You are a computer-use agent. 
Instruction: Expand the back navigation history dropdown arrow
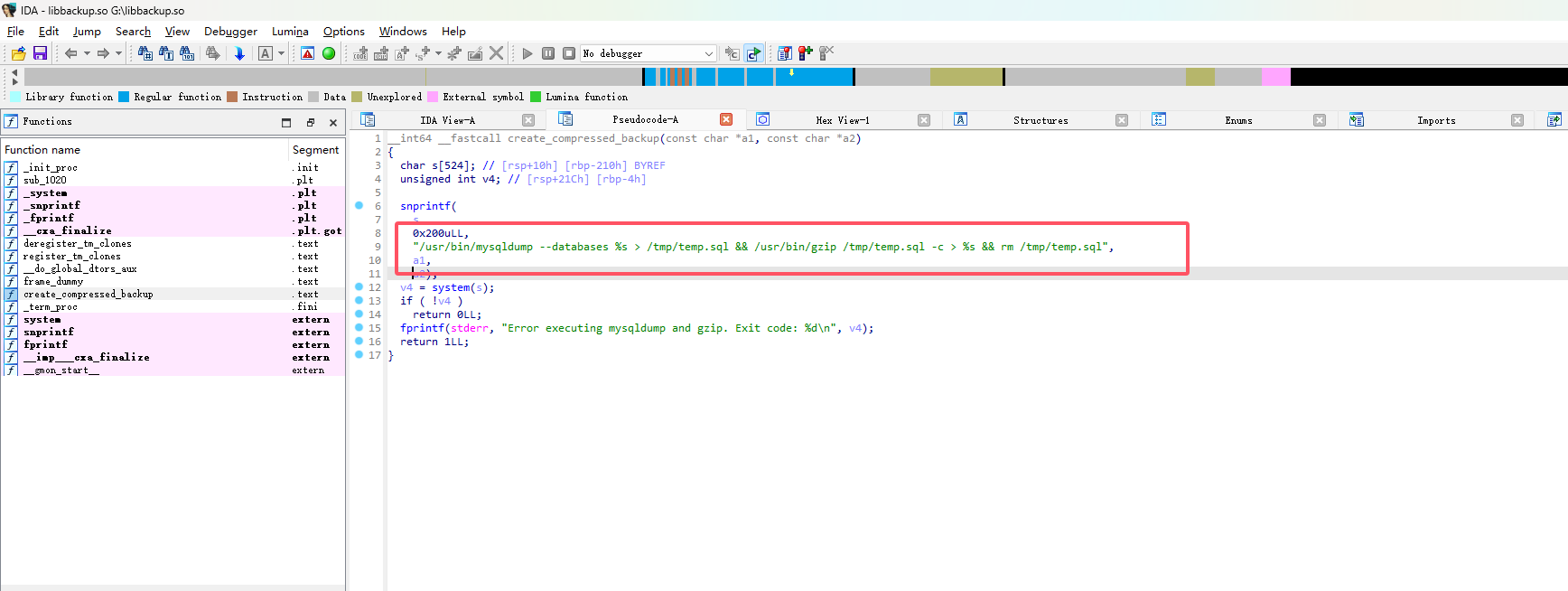[x=87, y=54]
